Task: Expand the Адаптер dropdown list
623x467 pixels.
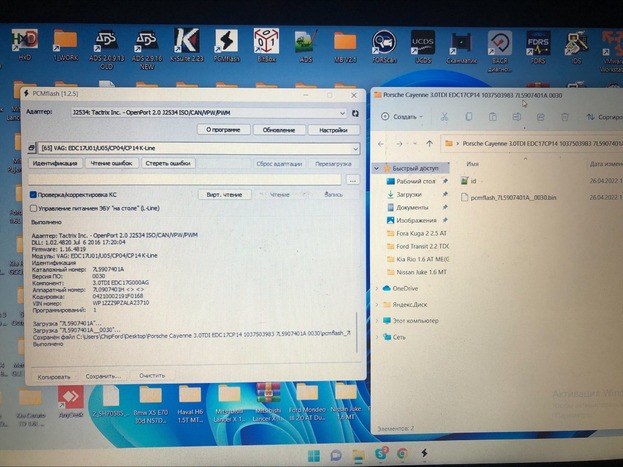Action: click(x=341, y=114)
